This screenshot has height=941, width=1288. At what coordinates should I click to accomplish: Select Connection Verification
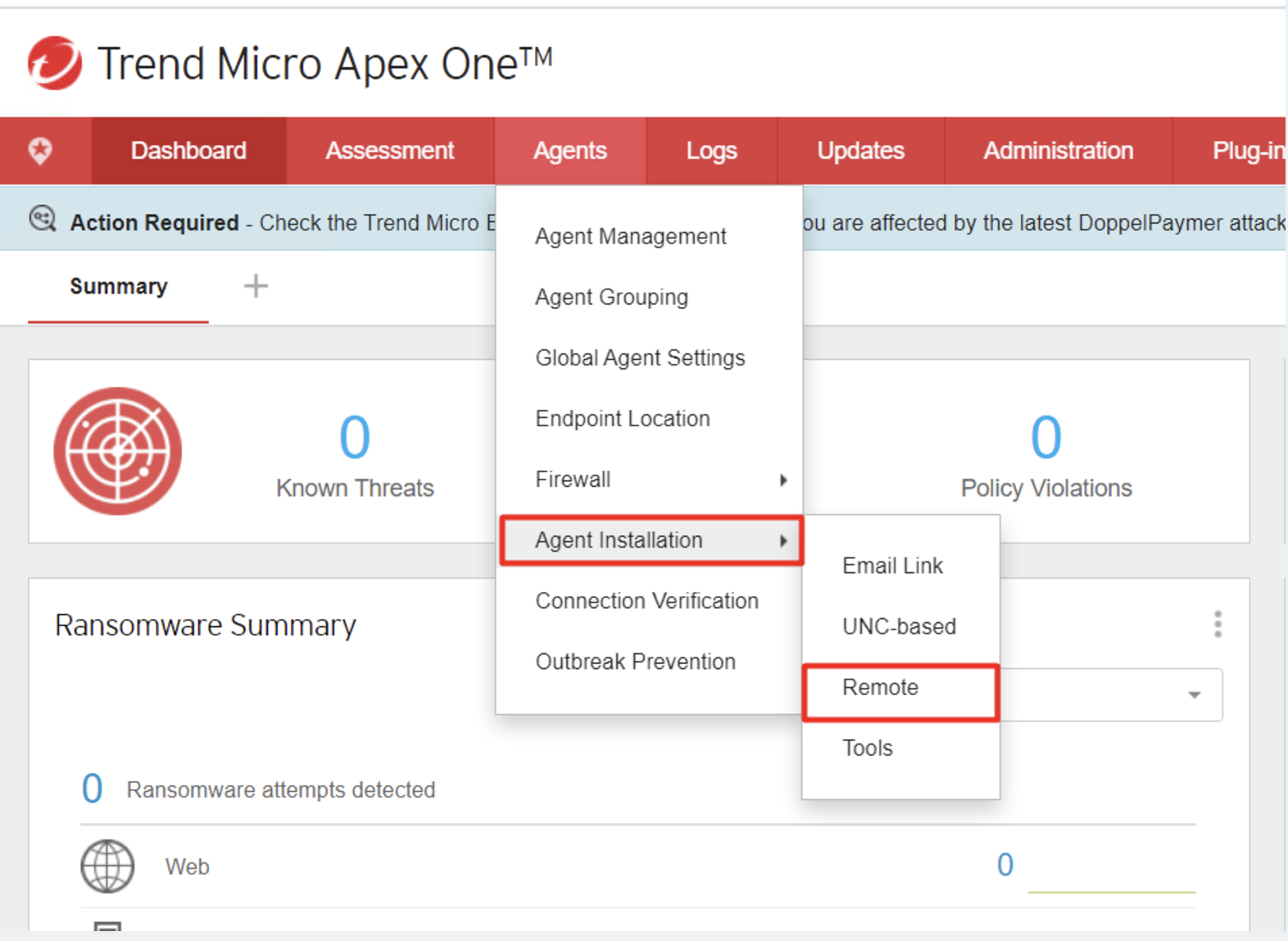pyautogui.click(x=649, y=601)
